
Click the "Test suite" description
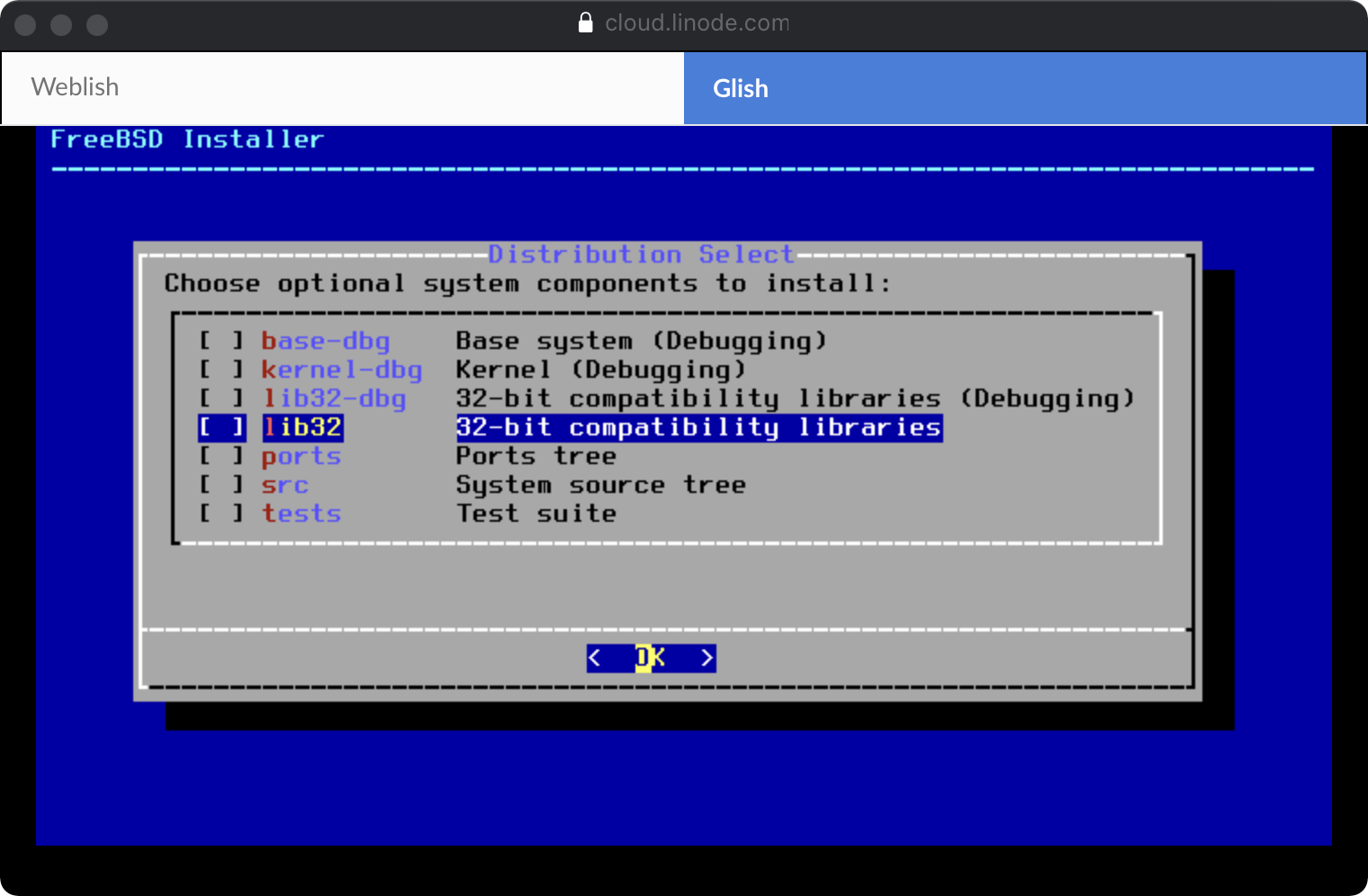coord(536,514)
